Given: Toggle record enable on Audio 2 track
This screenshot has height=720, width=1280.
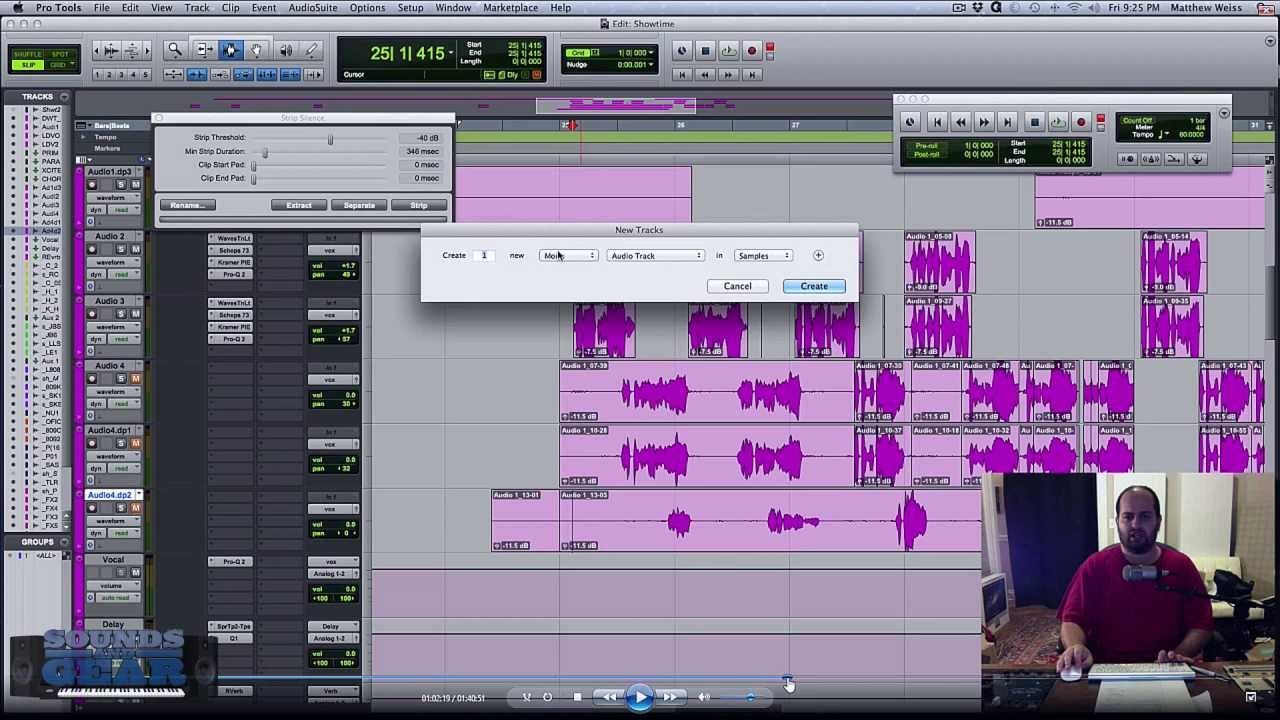Looking at the screenshot, I should click(x=92, y=249).
